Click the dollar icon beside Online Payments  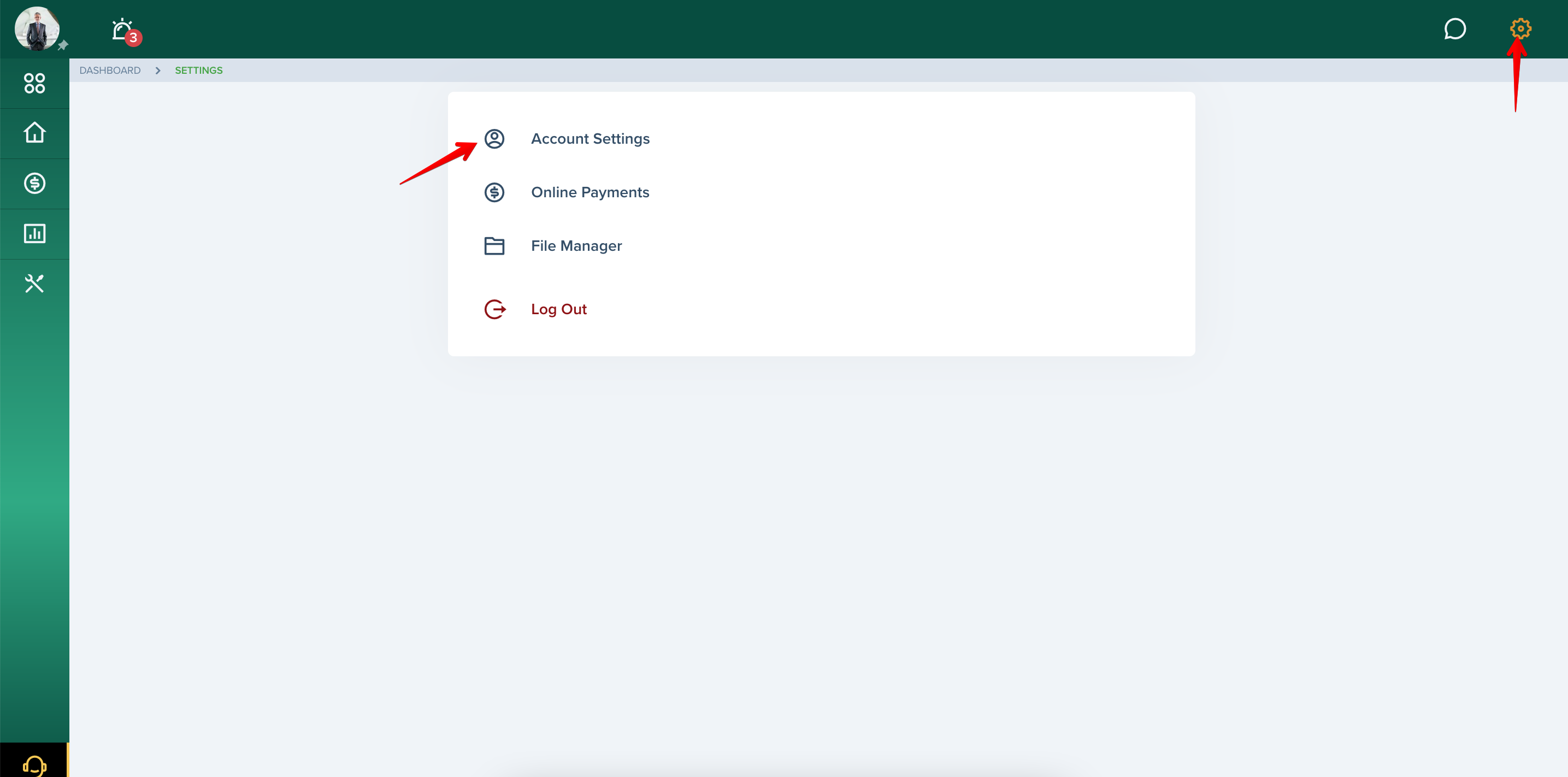click(x=494, y=192)
